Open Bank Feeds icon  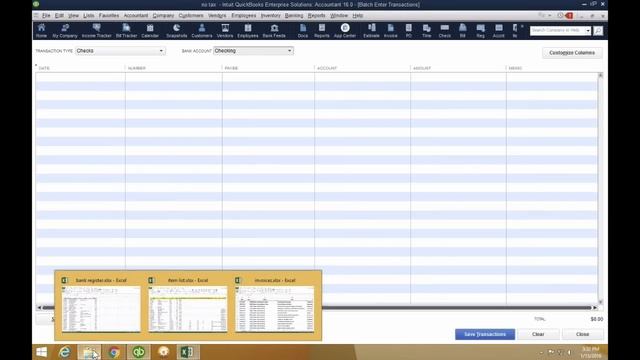[274, 31]
